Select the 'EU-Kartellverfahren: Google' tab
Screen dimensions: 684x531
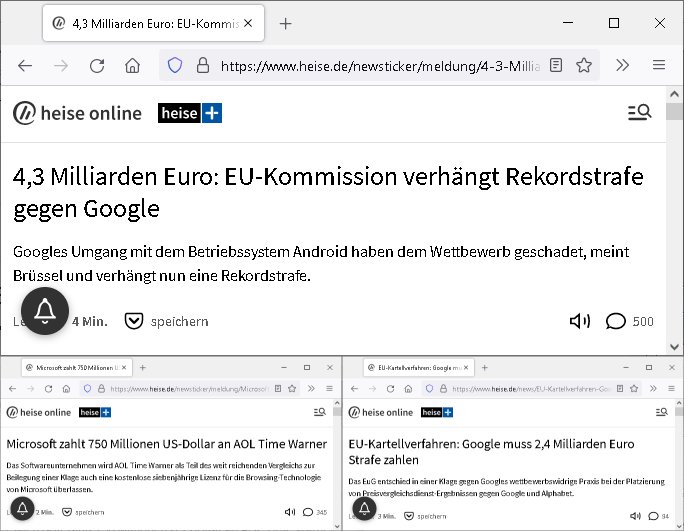point(419,368)
